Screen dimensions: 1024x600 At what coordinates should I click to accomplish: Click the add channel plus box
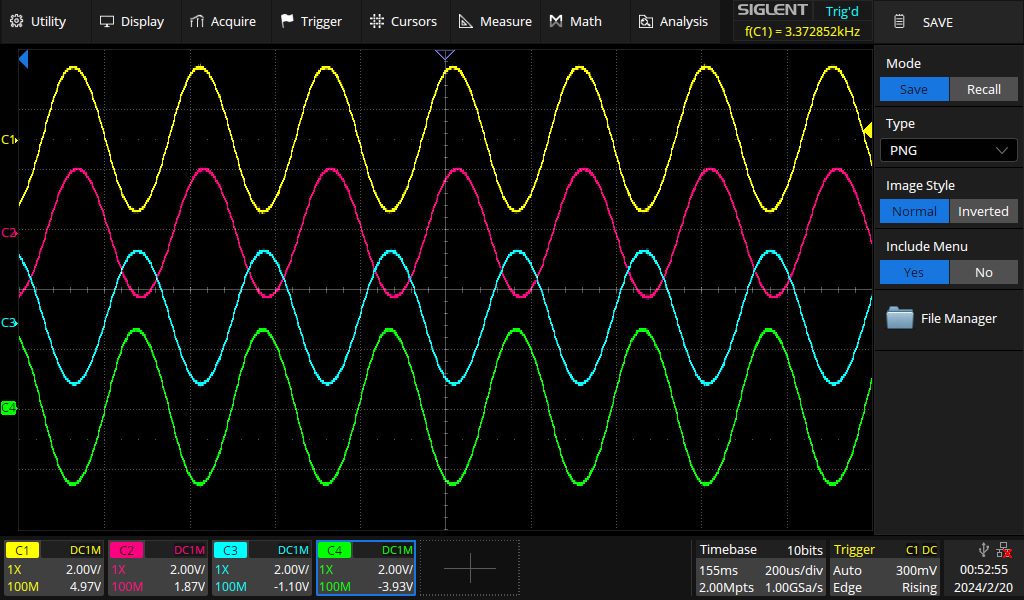[470, 568]
